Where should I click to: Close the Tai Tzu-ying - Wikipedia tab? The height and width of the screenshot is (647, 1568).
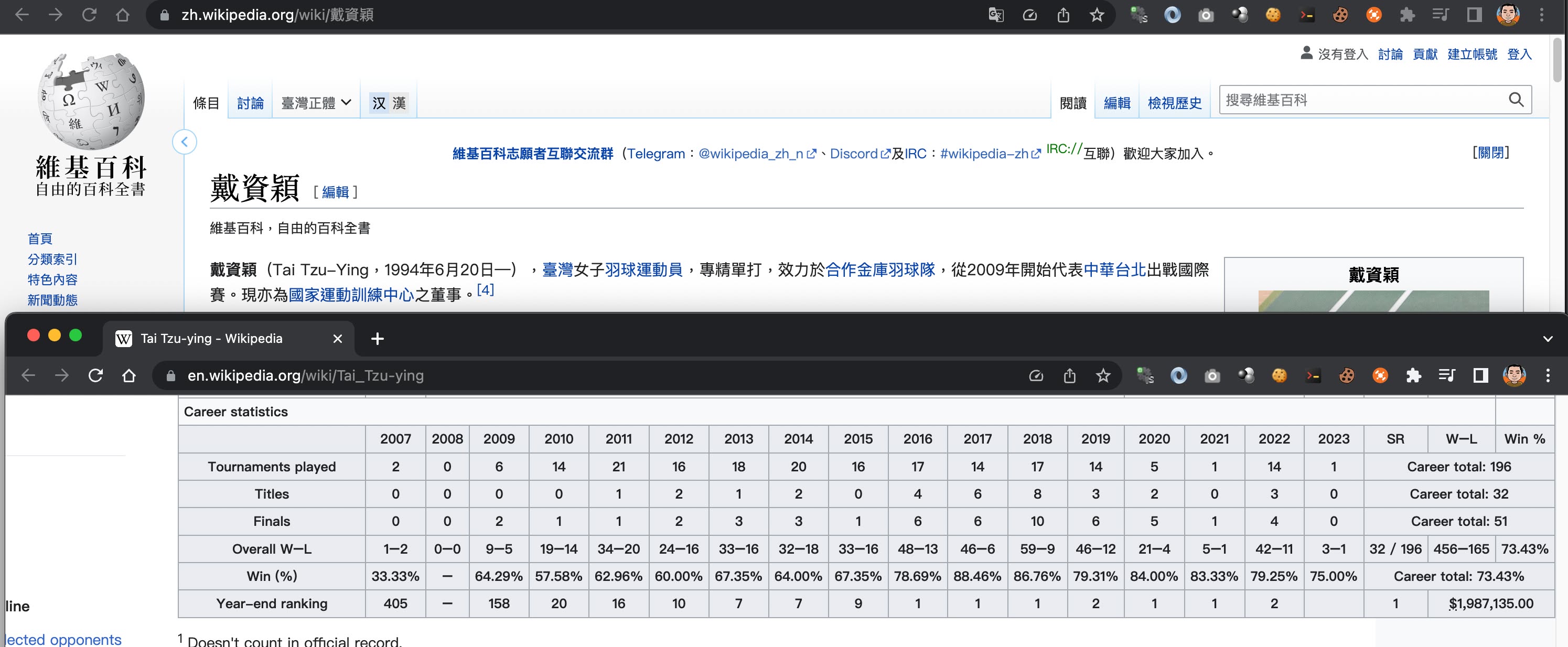tap(337, 338)
